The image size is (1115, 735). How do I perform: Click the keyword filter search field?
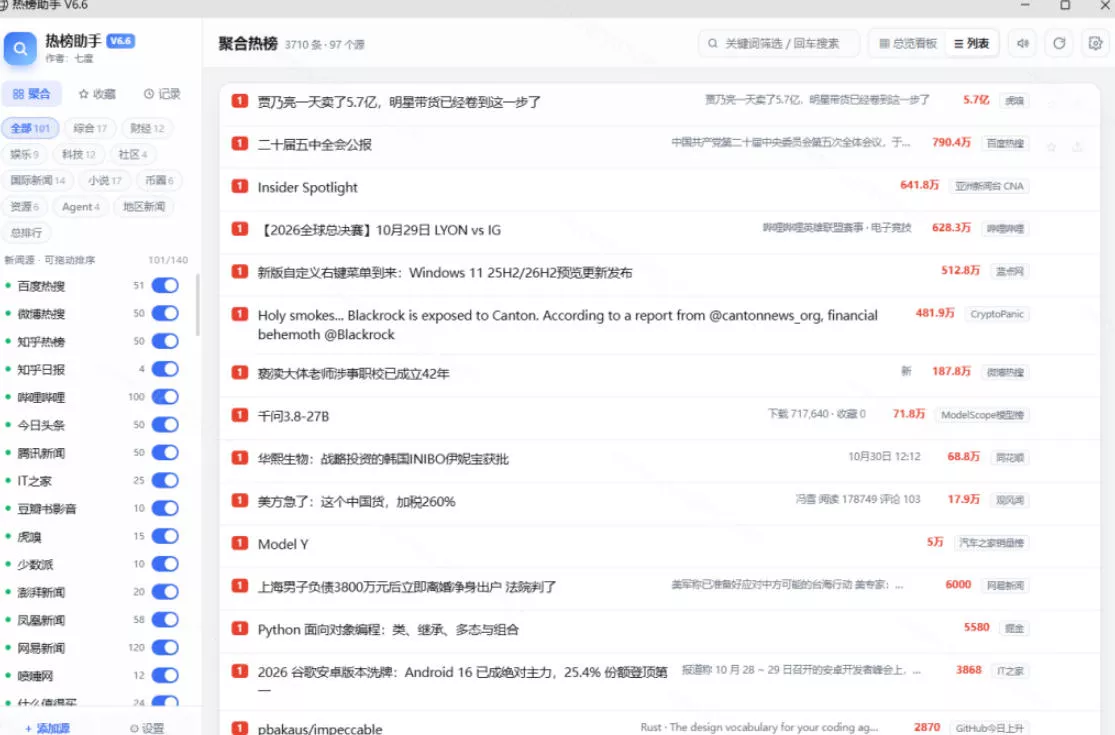coord(779,43)
